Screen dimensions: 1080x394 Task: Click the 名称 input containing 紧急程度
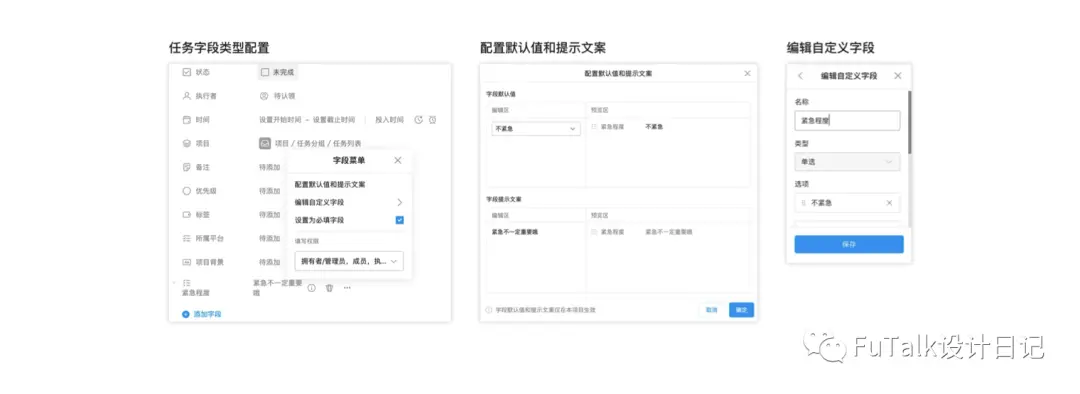pyautogui.click(x=847, y=121)
